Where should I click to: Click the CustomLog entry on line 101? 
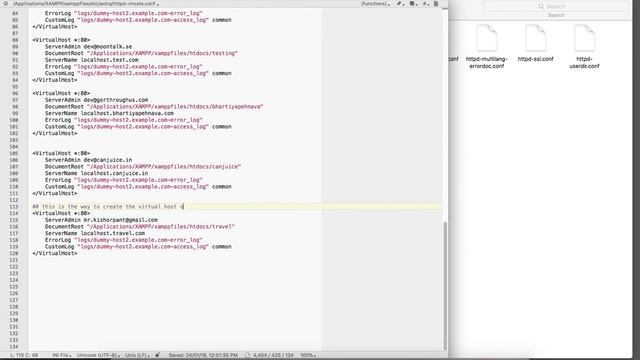[138, 127]
